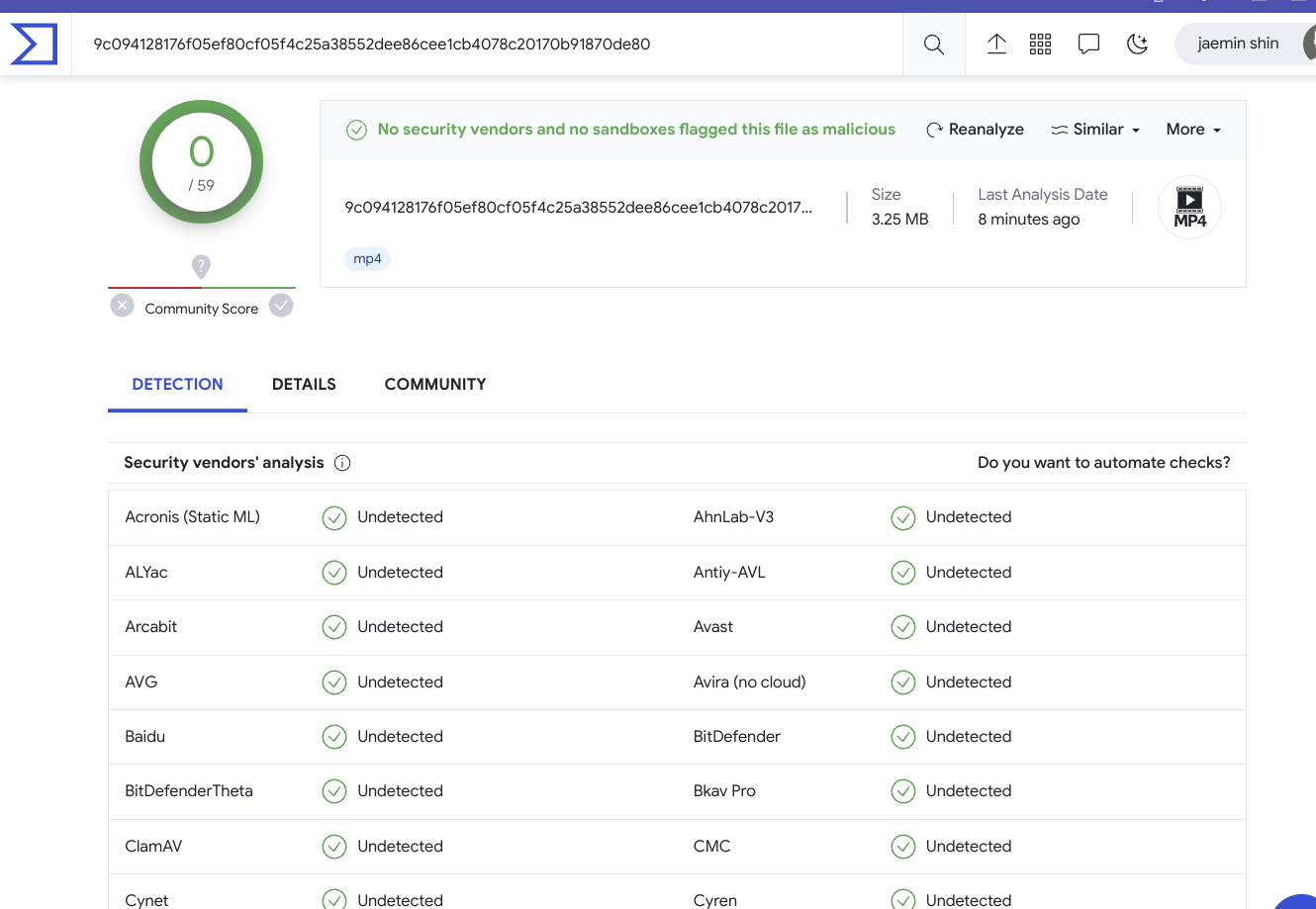This screenshot has width=1316, height=909.
Task: Select the CMC vendor name
Action: (712, 847)
